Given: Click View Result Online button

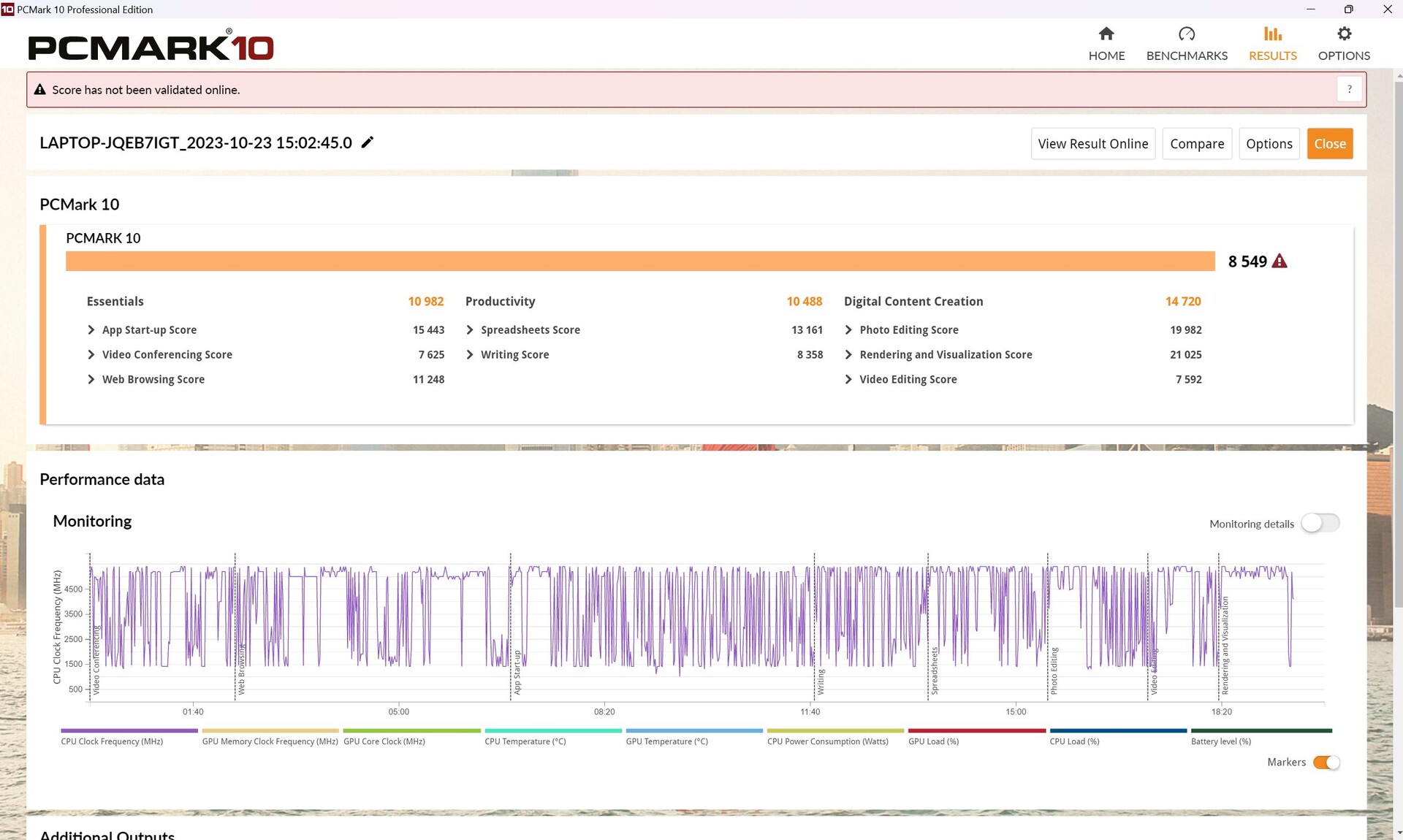Looking at the screenshot, I should (x=1092, y=144).
